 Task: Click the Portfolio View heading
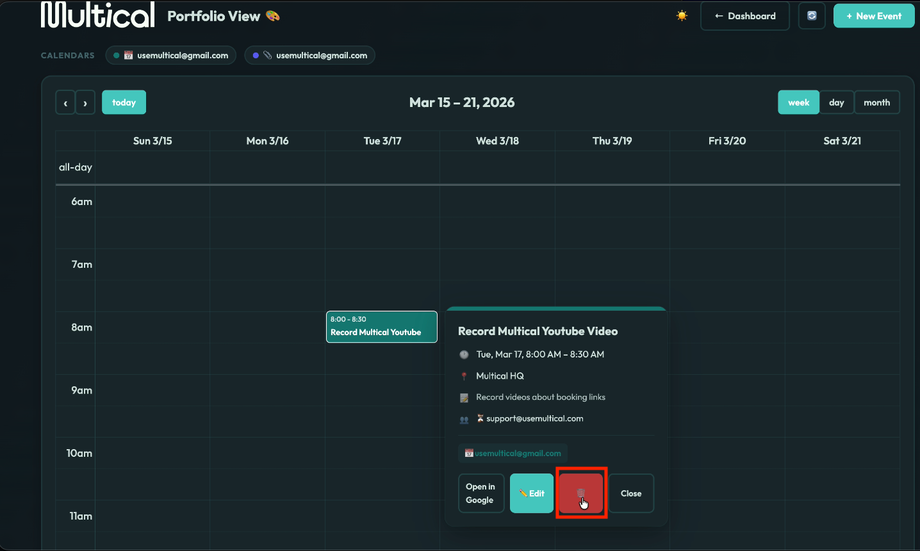point(214,16)
